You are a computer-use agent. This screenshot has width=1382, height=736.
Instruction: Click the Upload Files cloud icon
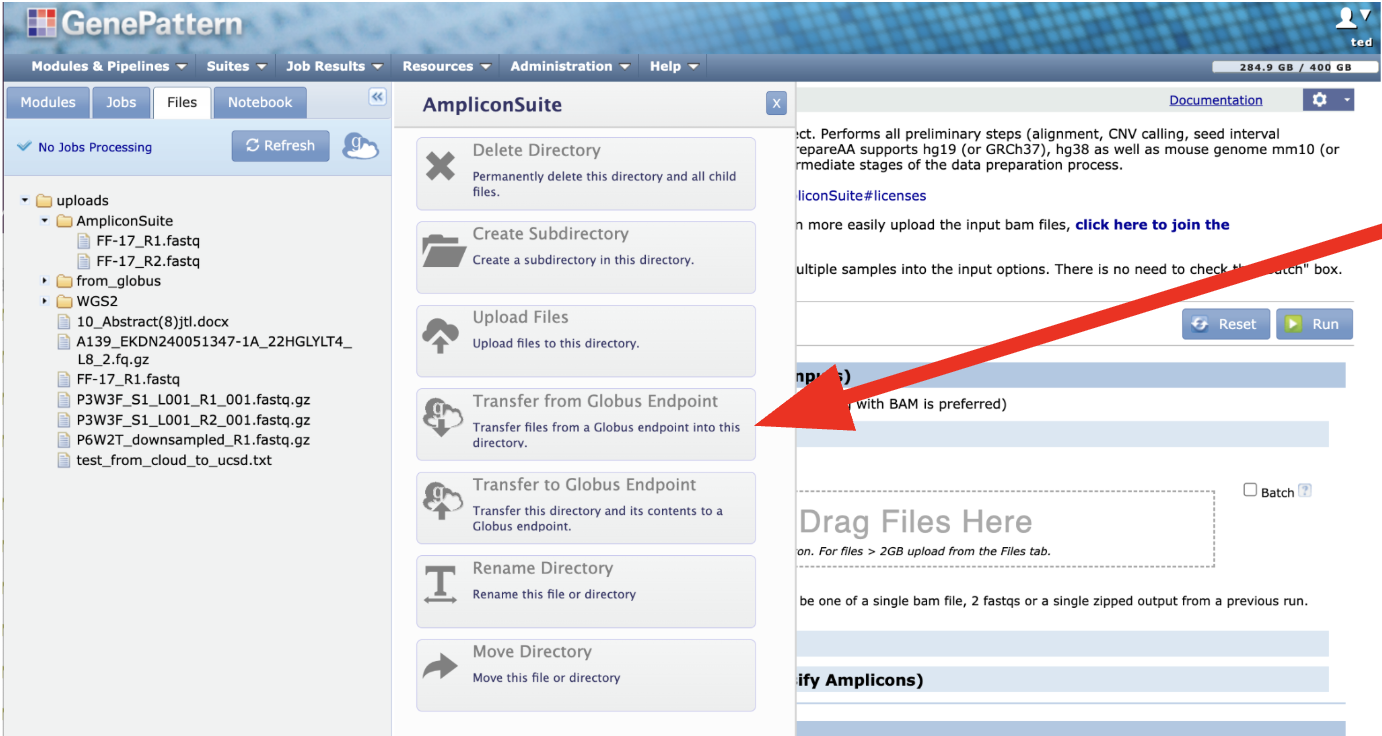(x=441, y=336)
